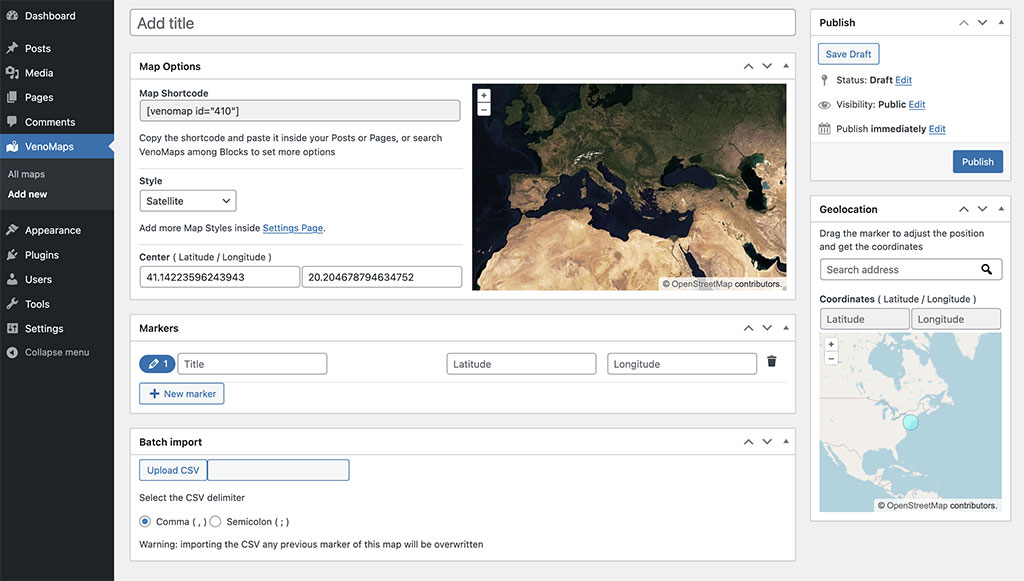Click the VenoMaps map icon
This screenshot has height=581, width=1024.
[12, 146]
